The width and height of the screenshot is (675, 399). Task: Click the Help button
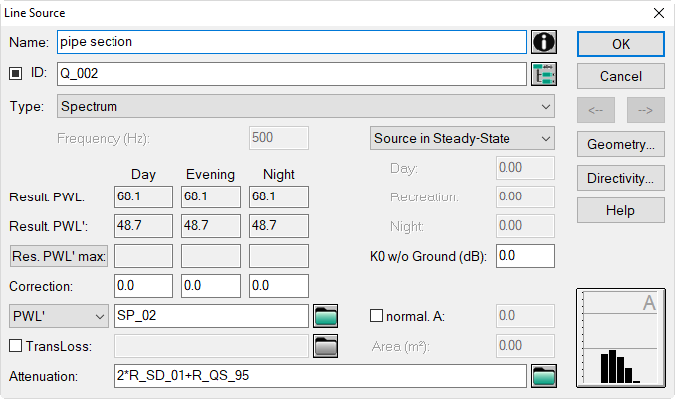pyautogui.click(x=621, y=210)
